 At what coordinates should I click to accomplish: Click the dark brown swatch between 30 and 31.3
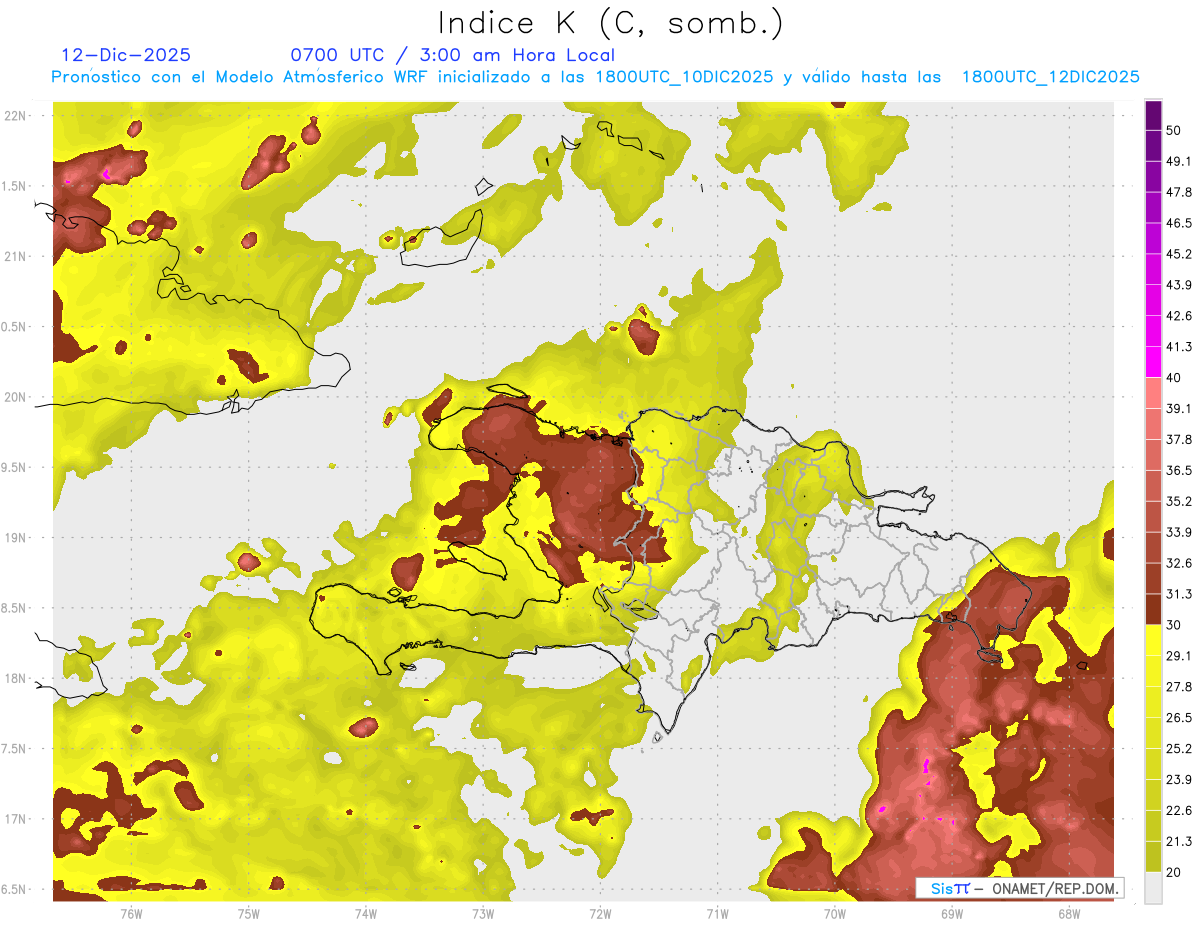point(1153,609)
